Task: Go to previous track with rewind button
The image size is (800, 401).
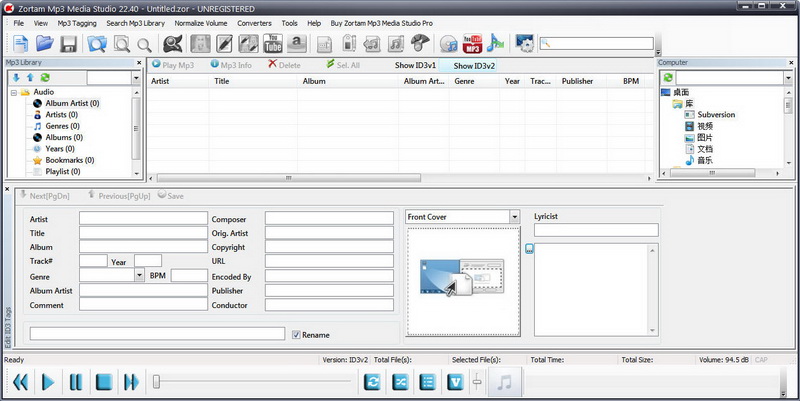Action: pos(20,382)
